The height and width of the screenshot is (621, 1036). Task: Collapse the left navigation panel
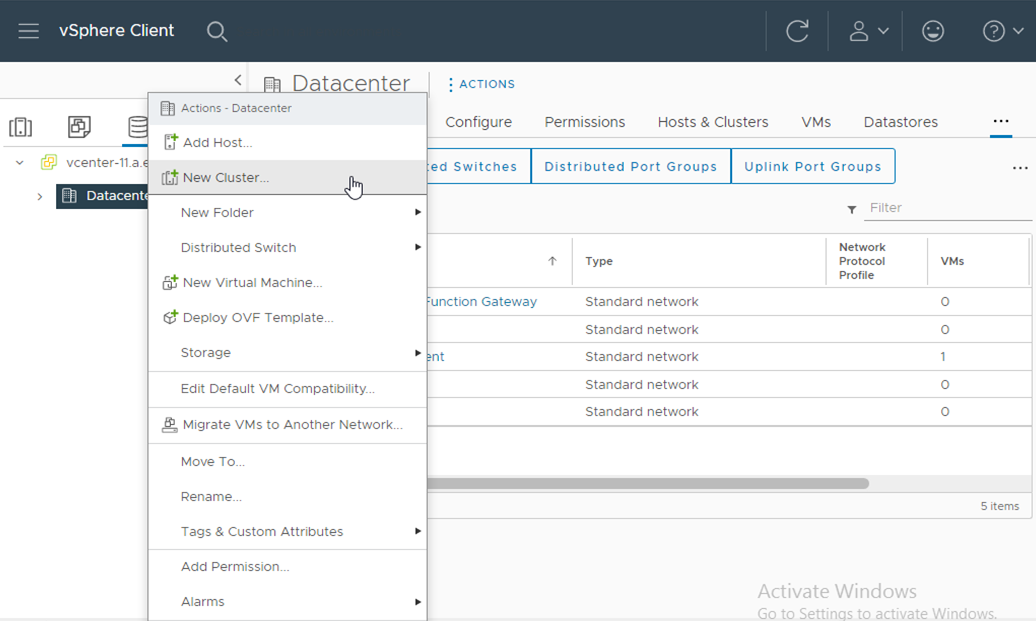coord(238,80)
